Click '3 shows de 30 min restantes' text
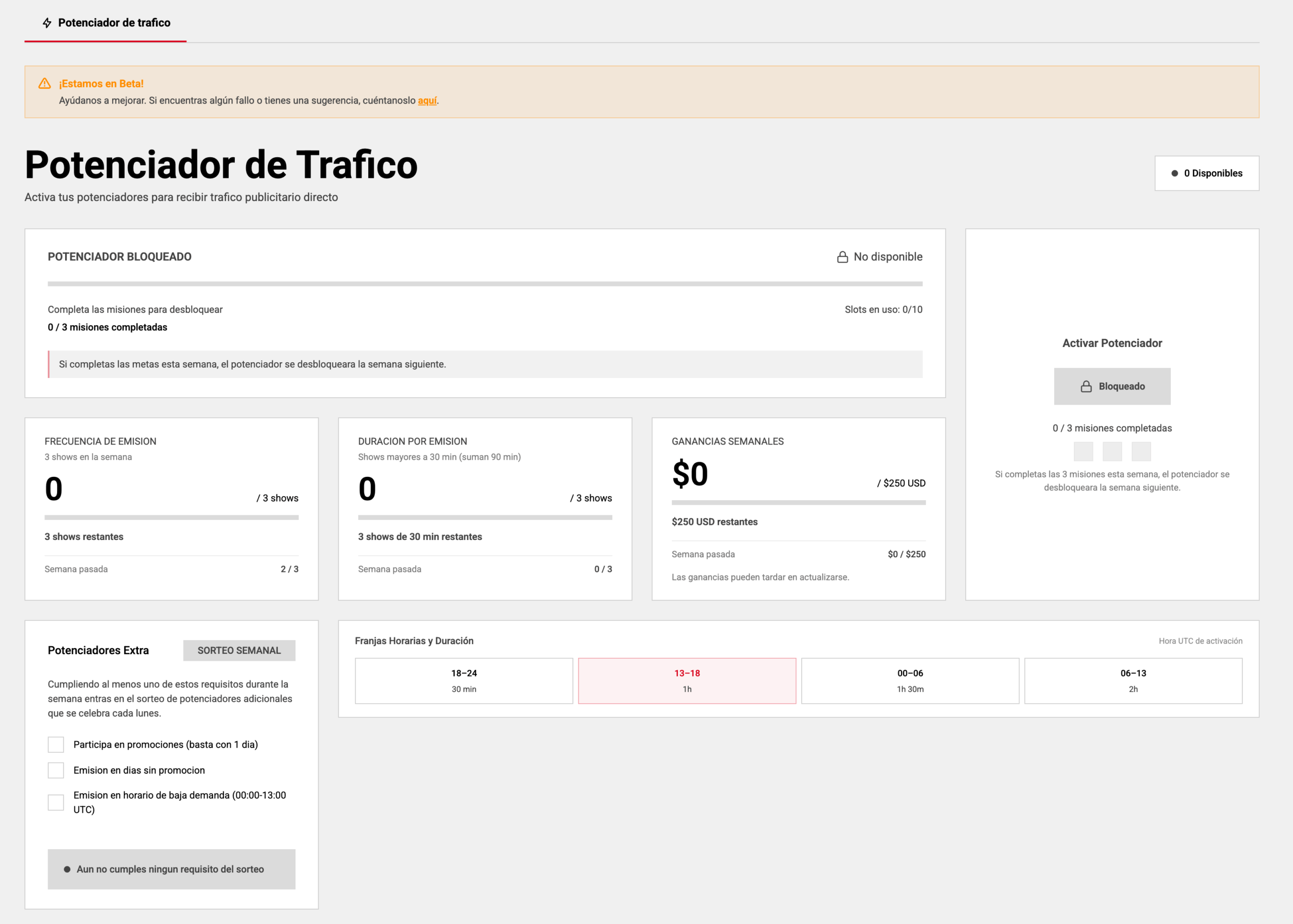 tap(420, 537)
